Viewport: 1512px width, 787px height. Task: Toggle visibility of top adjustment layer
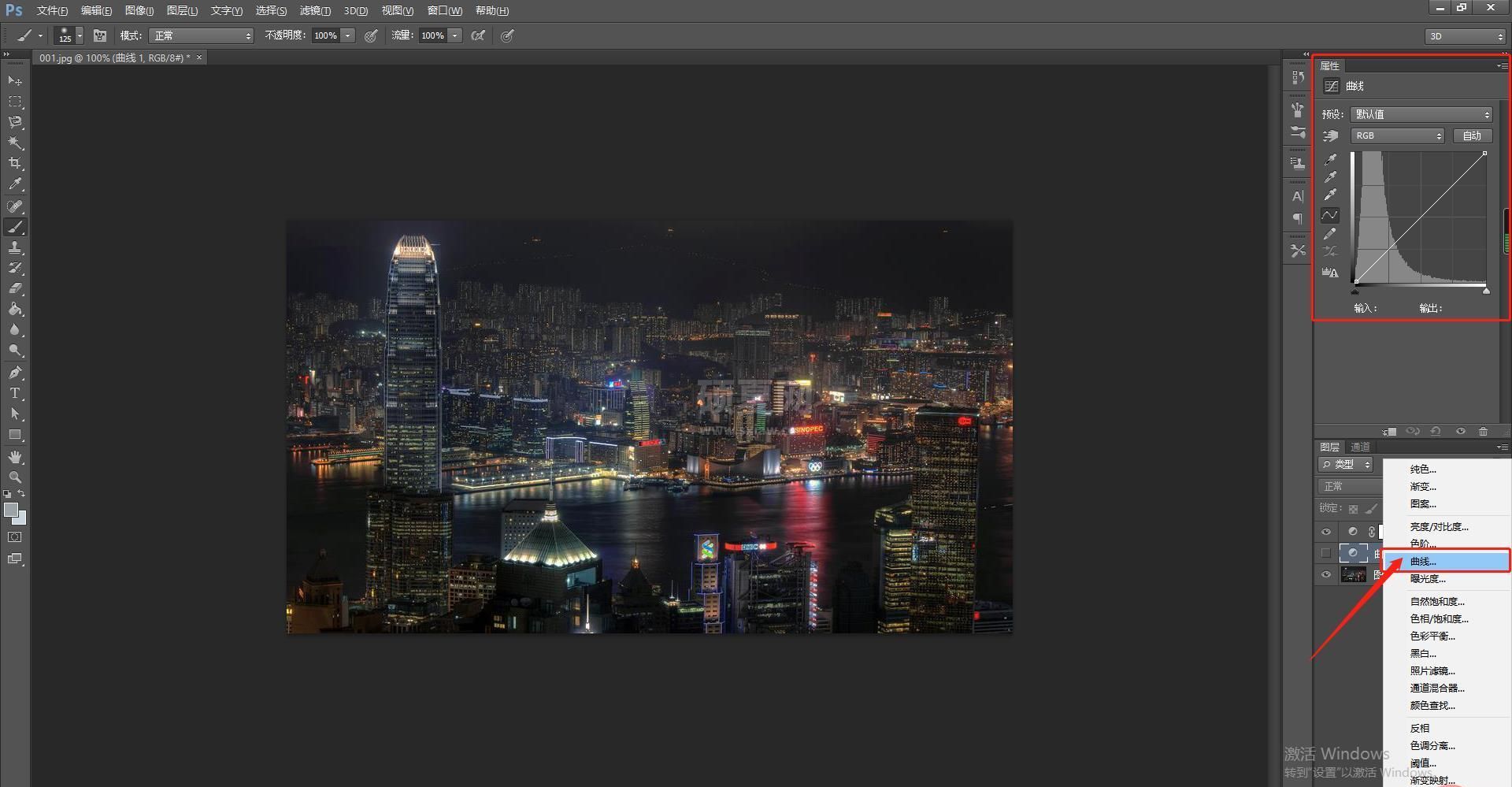pyautogui.click(x=1326, y=532)
